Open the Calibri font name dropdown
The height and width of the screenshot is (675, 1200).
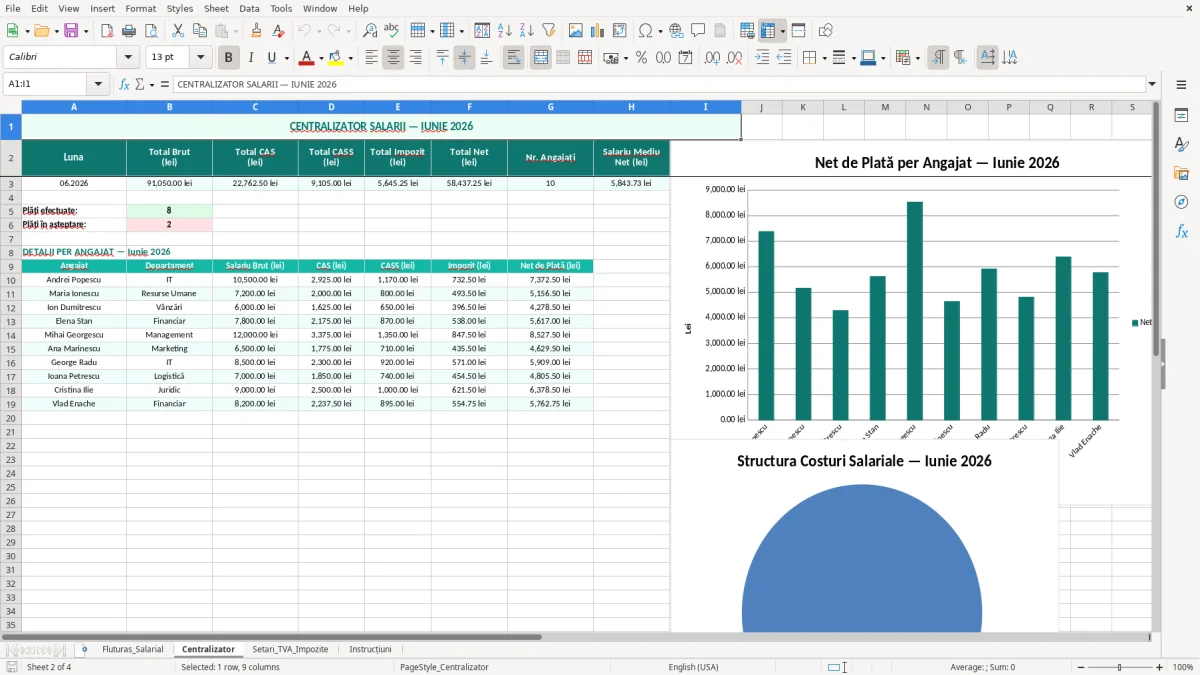(x=128, y=58)
